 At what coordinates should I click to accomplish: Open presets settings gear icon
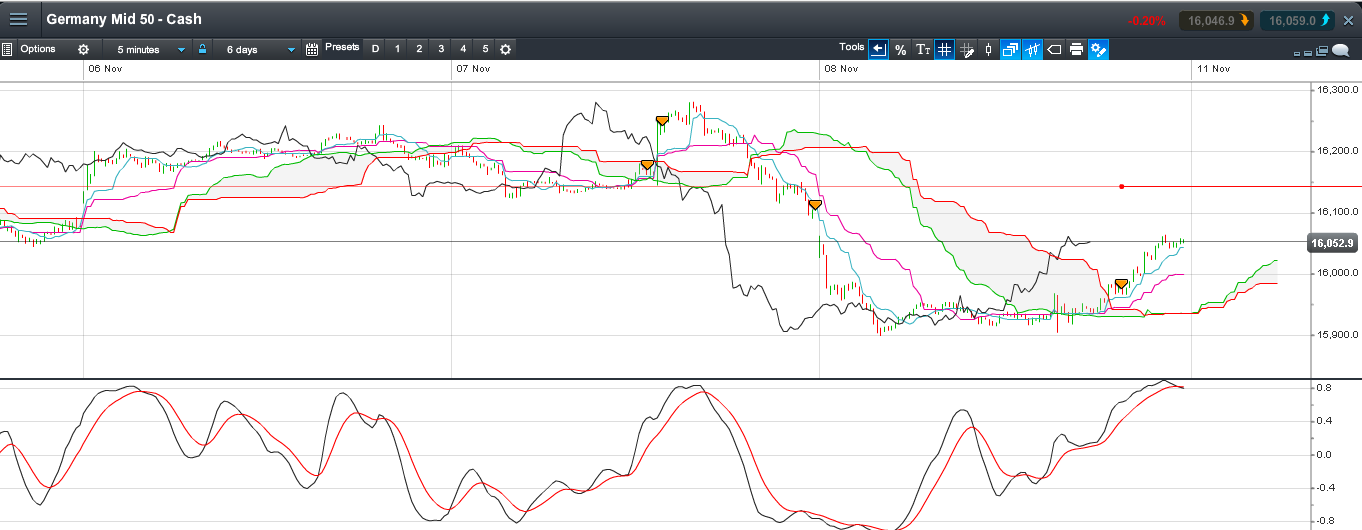coord(505,49)
